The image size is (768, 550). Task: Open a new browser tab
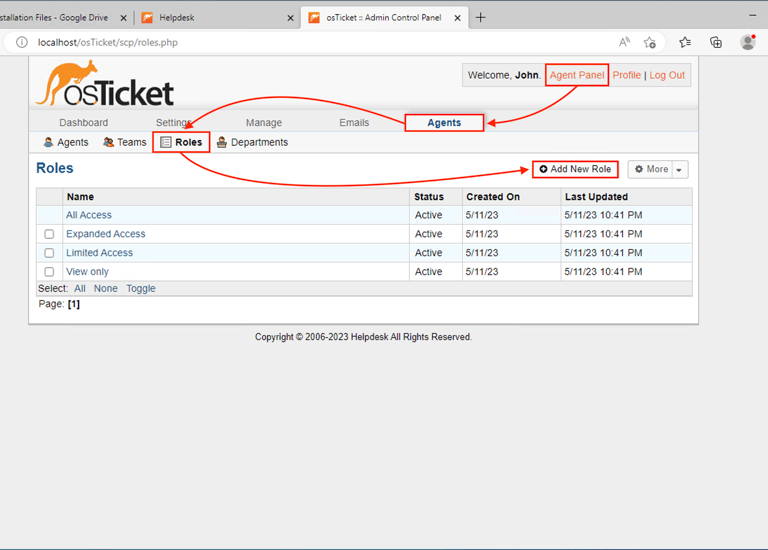480,18
